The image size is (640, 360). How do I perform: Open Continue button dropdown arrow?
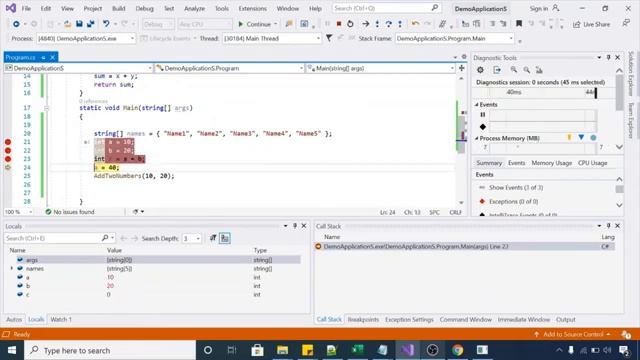(276, 24)
